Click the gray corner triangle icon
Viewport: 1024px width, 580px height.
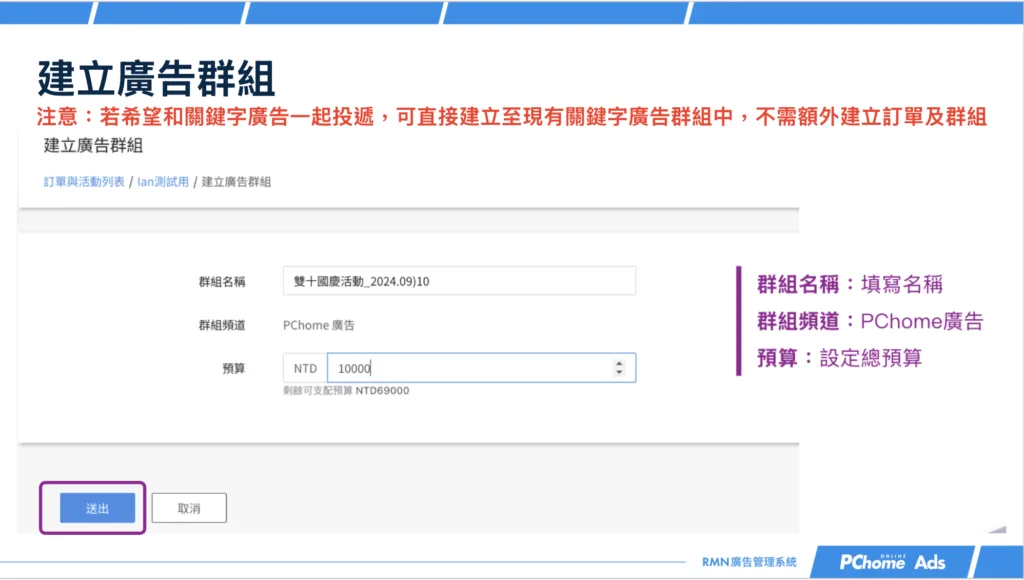tap(997, 528)
